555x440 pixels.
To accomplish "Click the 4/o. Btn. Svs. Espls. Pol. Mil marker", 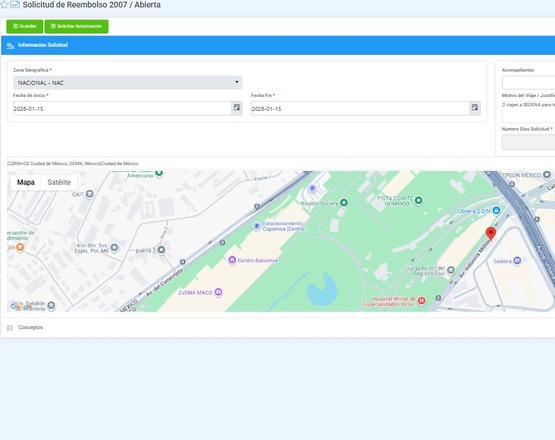I will pos(114,247).
